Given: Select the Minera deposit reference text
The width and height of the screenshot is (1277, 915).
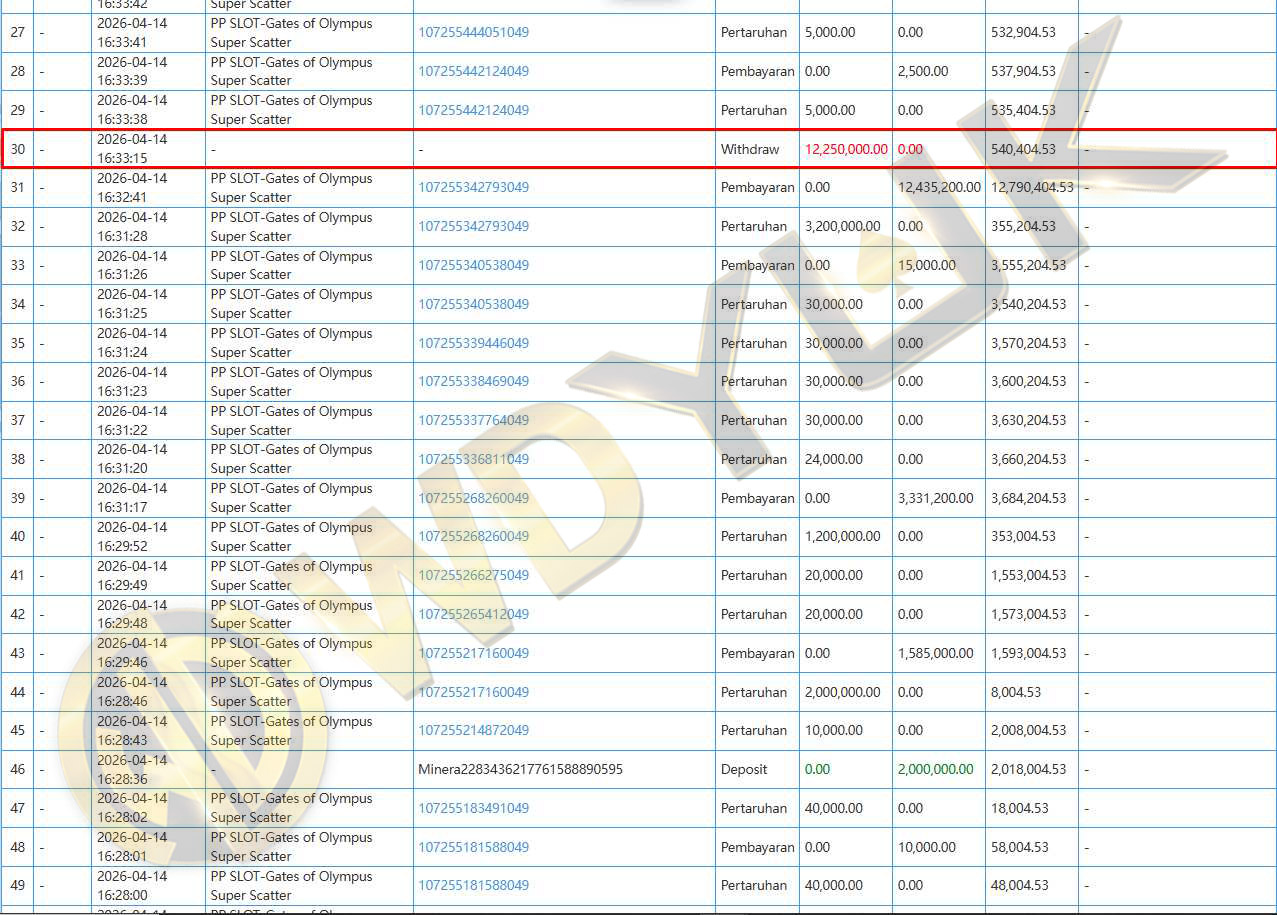Looking at the screenshot, I should 520,769.
